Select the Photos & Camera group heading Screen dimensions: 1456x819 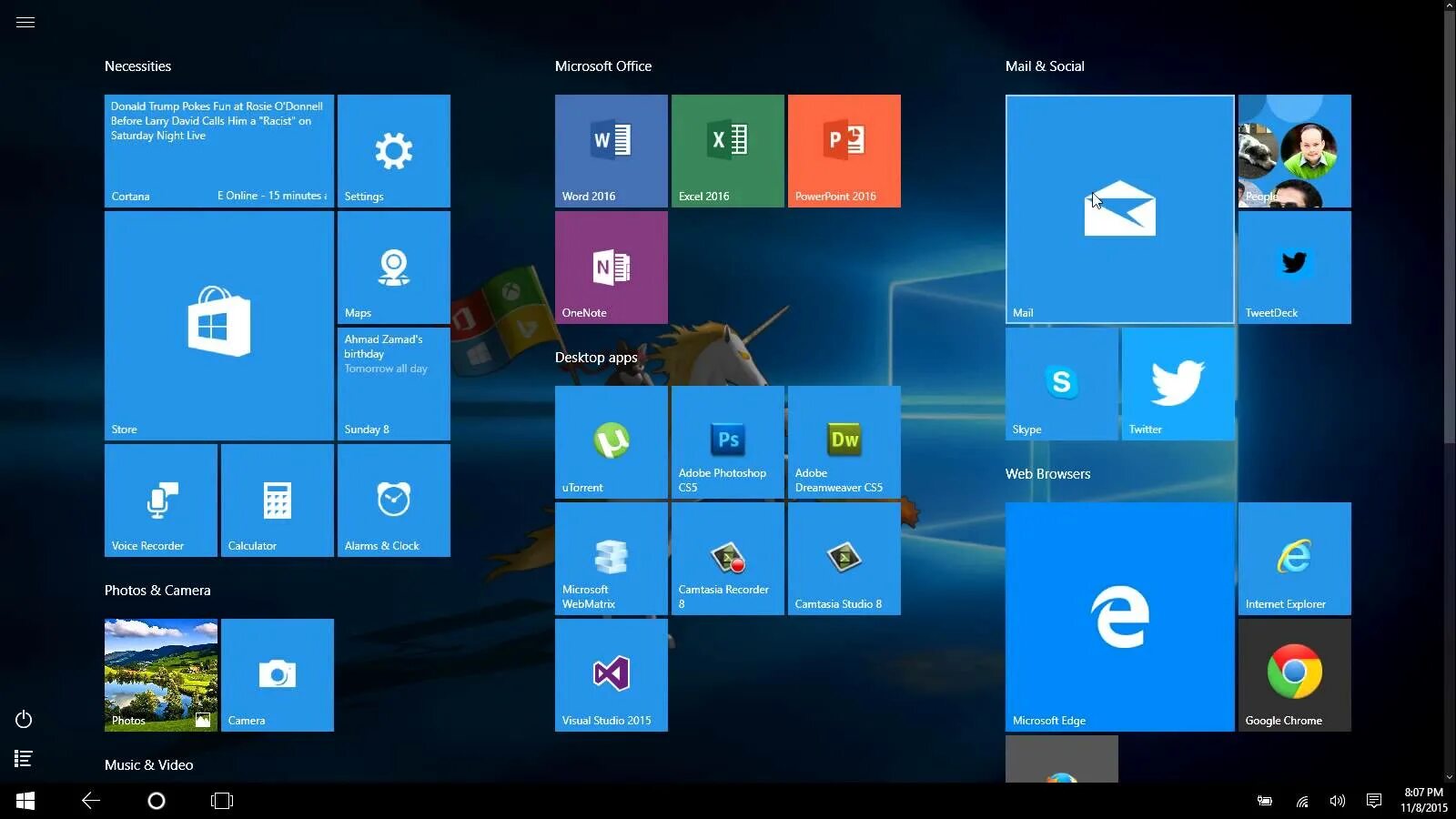pos(157,591)
